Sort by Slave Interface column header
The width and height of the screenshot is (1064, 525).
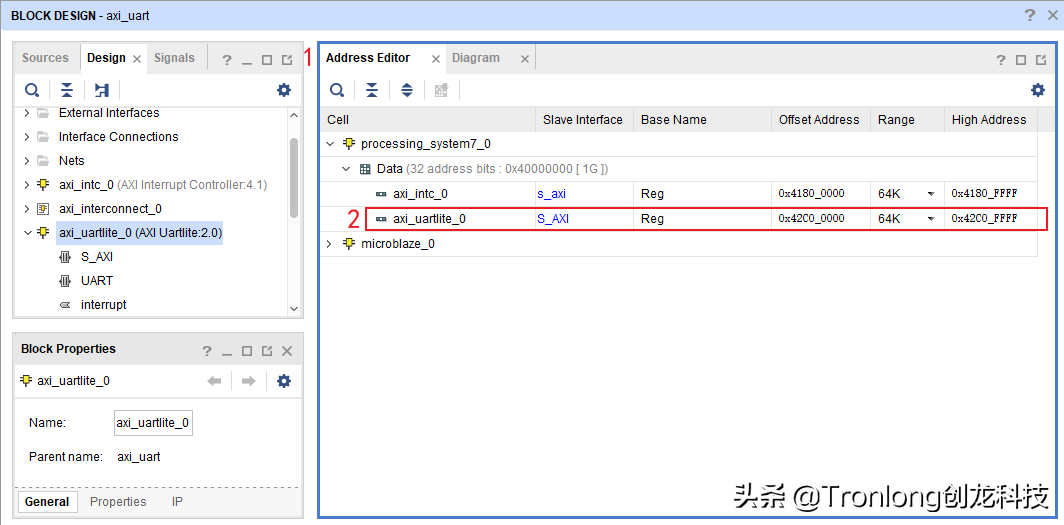(584, 119)
